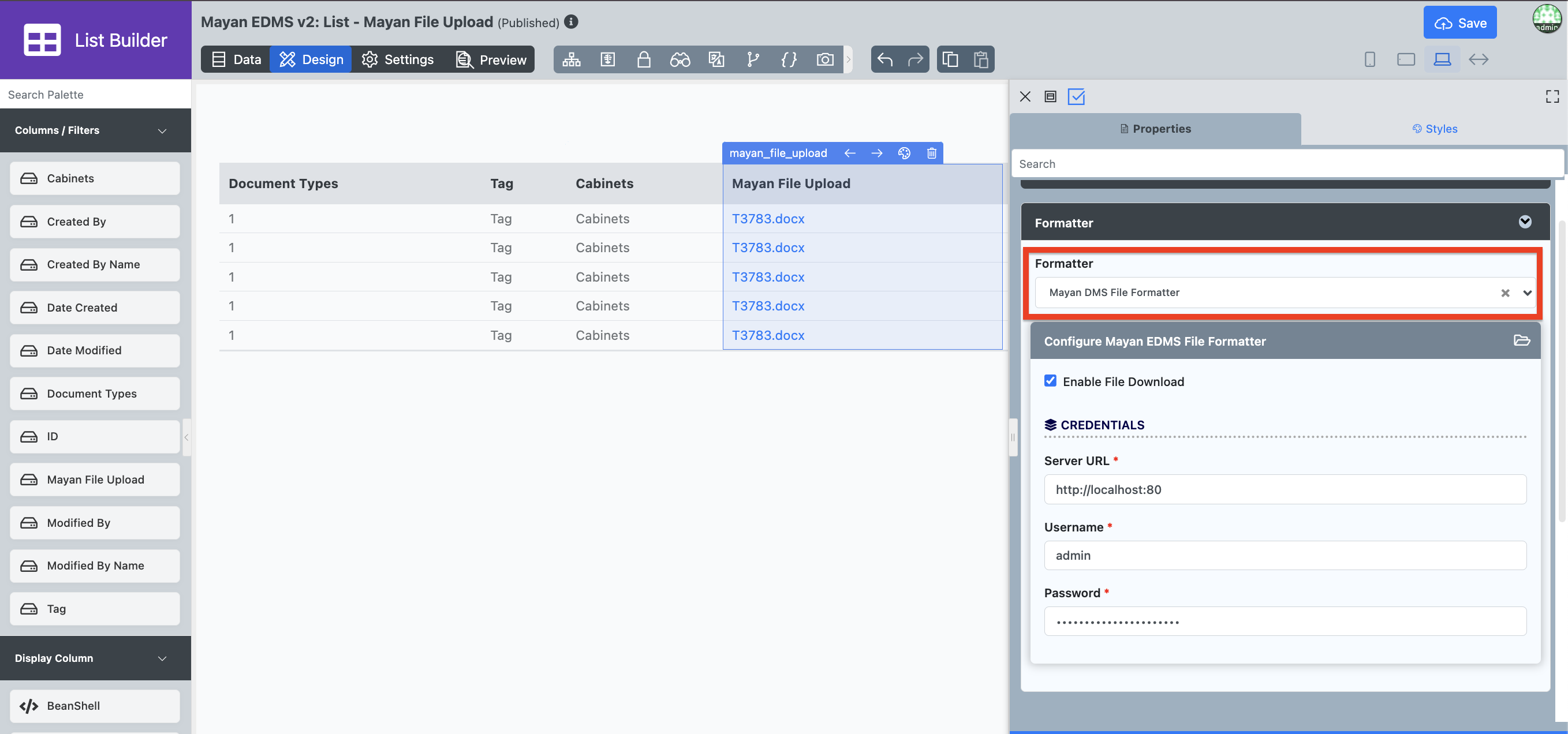Switch to laptop desktop view
Image resolution: width=1568 pixels, height=734 pixels.
[1442, 59]
